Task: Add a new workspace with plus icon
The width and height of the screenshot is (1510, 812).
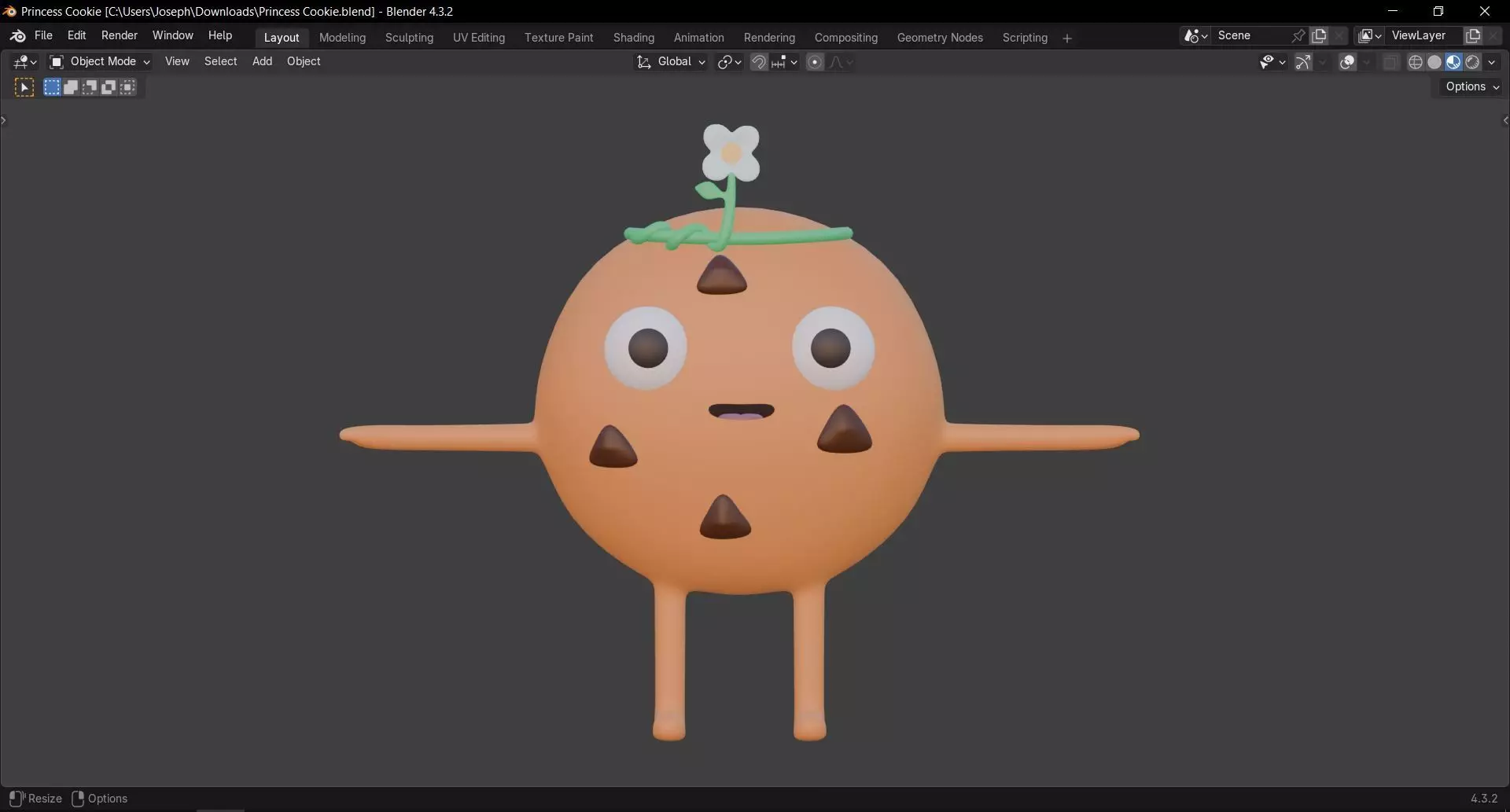Action: tap(1066, 39)
